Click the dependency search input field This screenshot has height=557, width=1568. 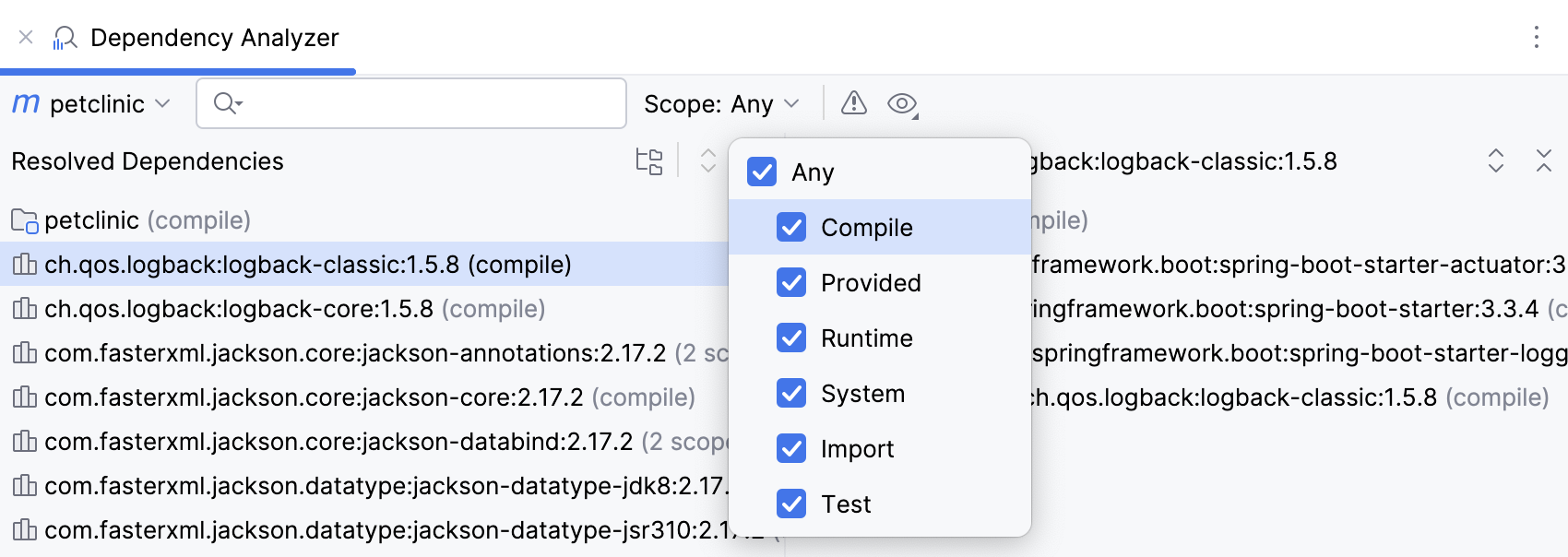424,104
